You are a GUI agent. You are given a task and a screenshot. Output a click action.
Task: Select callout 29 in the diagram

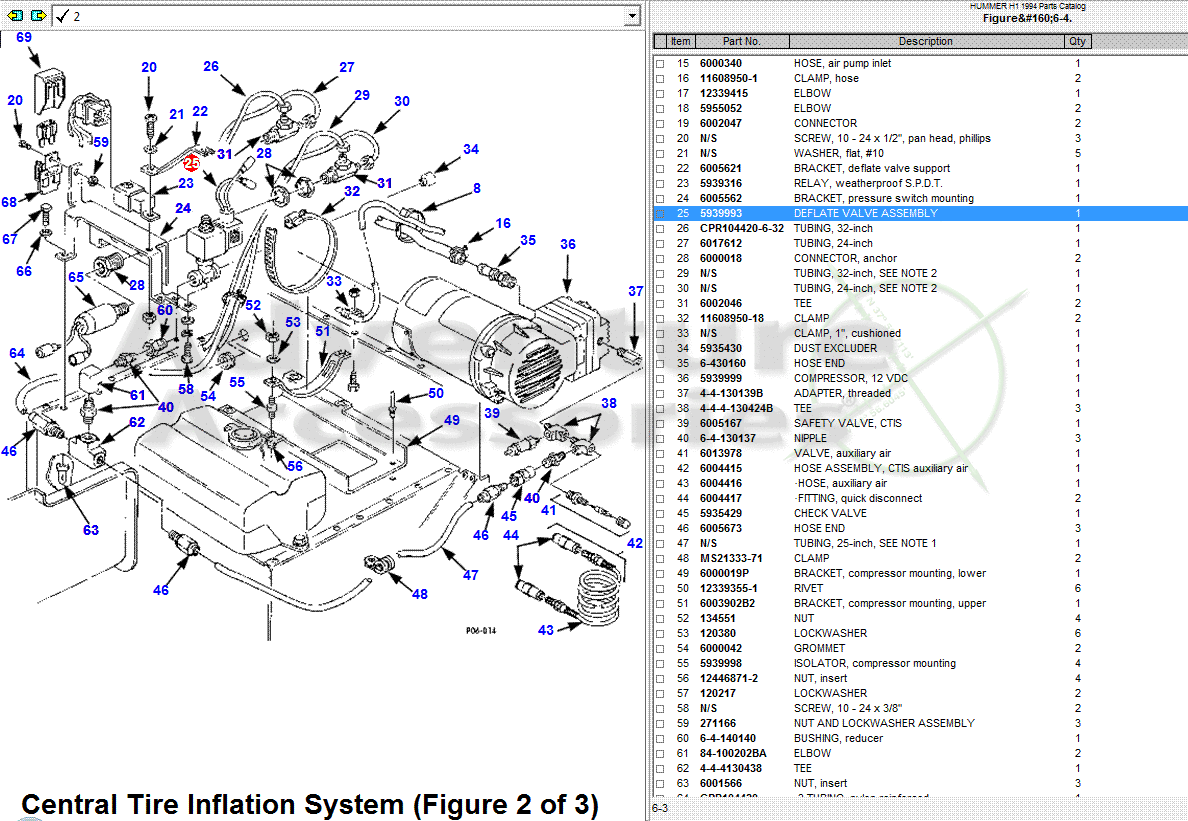tap(361, 95)
